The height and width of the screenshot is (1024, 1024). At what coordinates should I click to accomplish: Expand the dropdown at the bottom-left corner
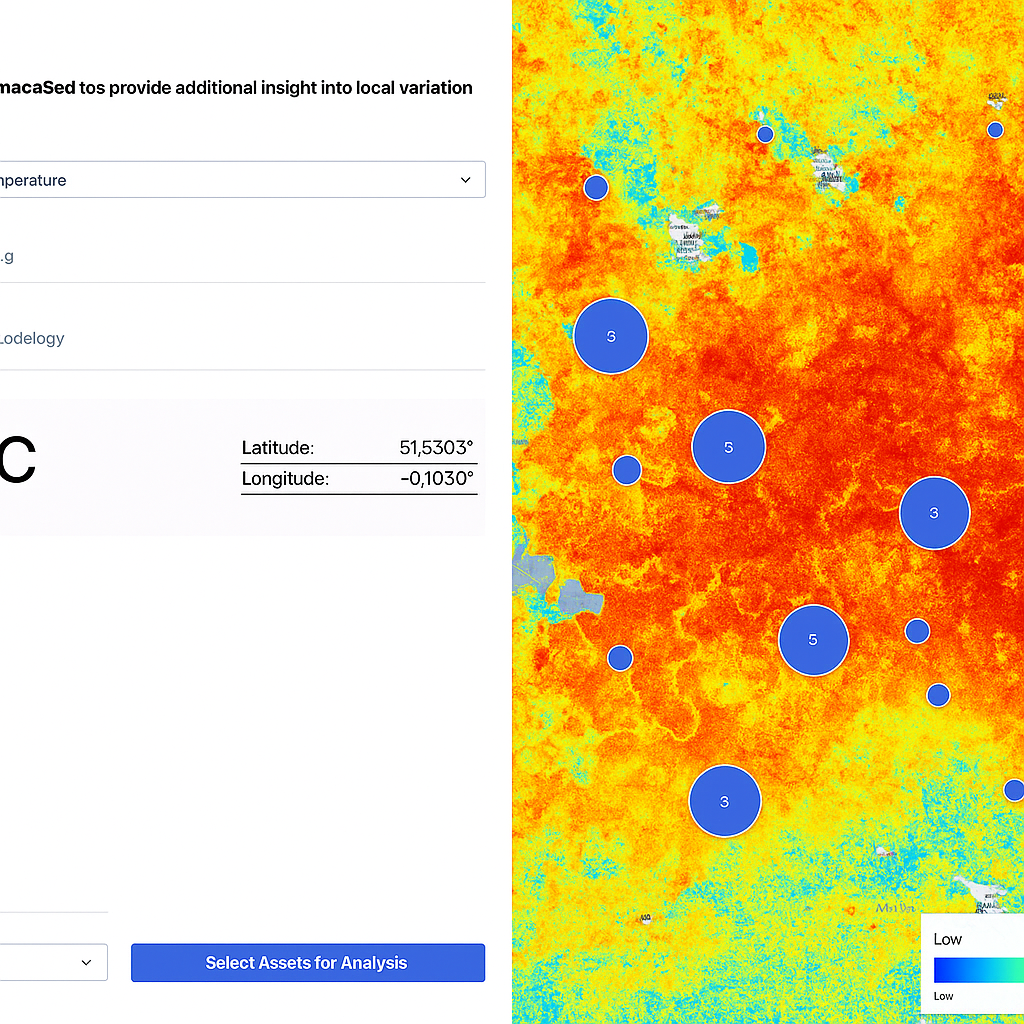pyautogui.click(x=55, y=962)
